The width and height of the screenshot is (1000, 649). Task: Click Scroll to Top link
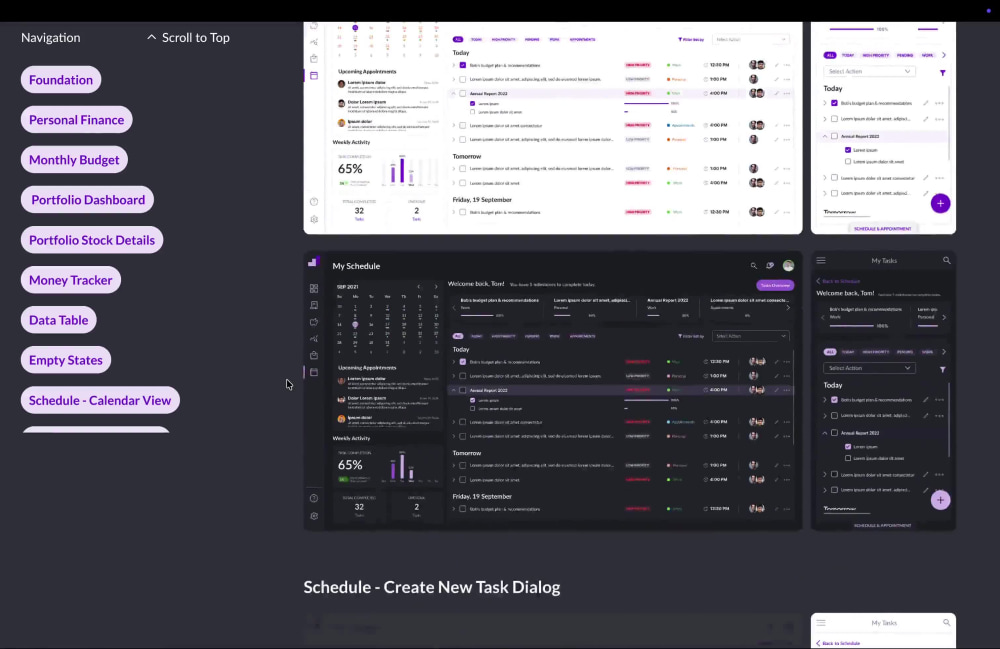[188, 38]
